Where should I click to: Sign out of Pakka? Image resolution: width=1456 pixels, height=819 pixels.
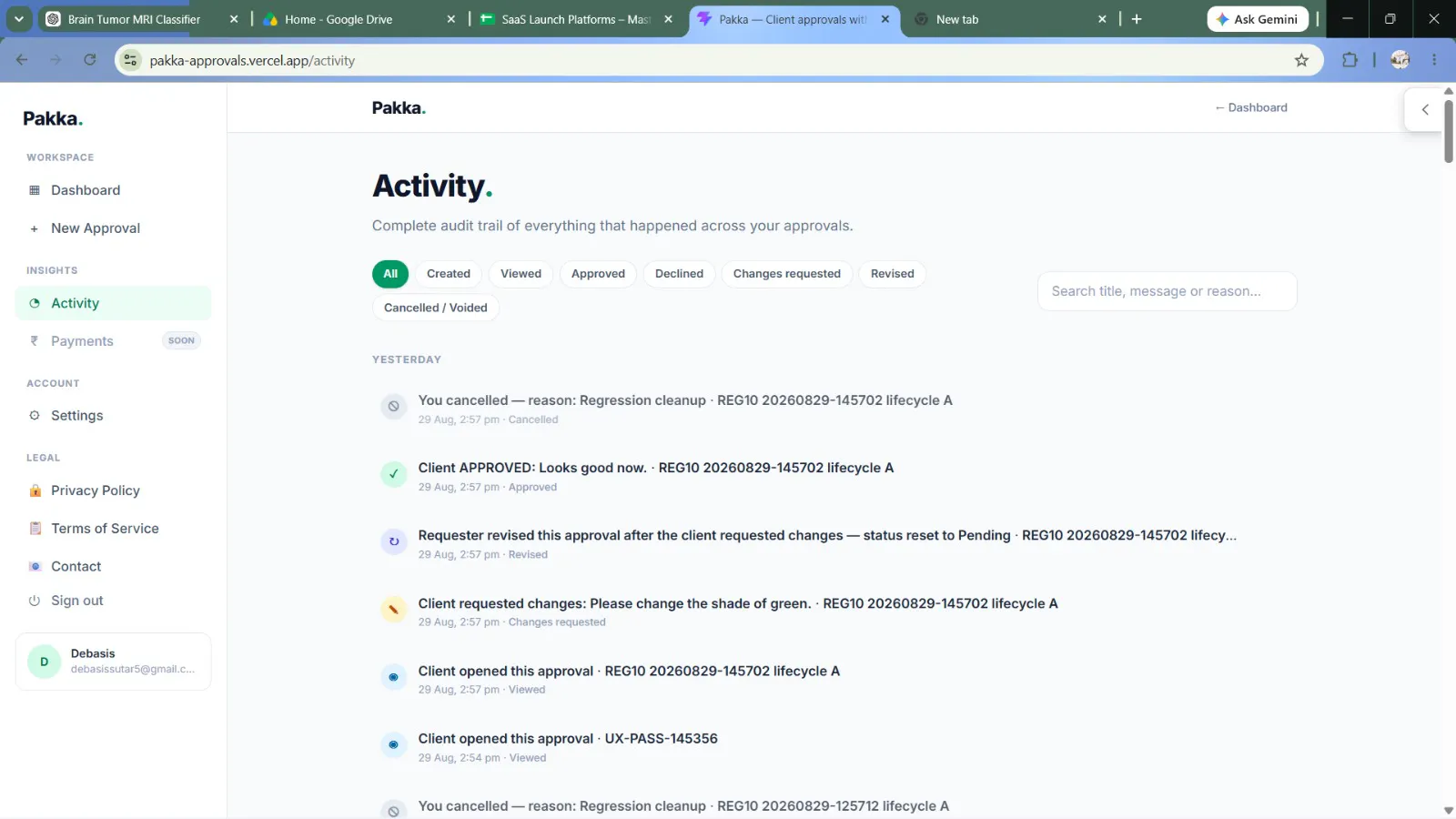113,601
